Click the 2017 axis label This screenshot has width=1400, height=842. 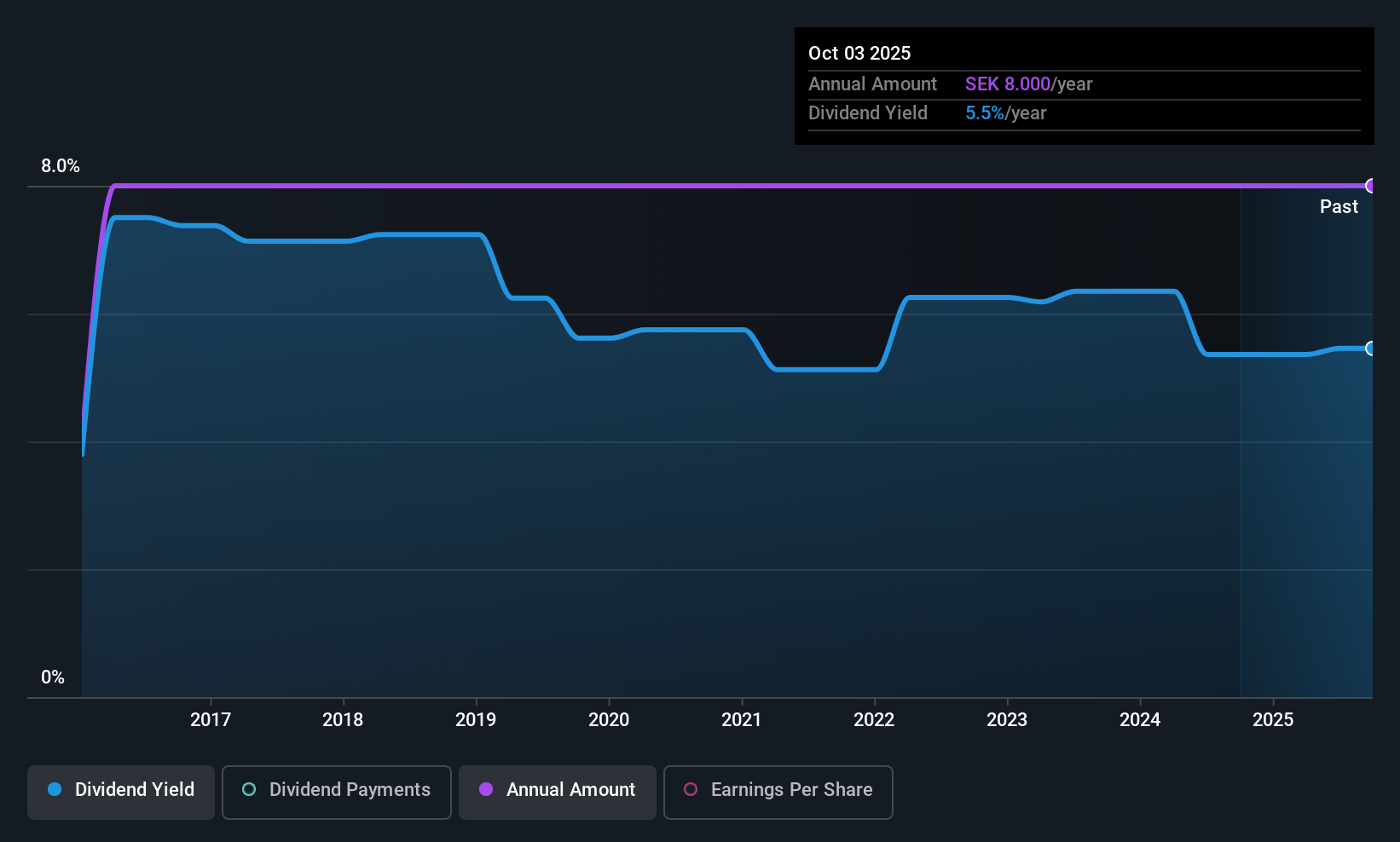click(211, 719)
